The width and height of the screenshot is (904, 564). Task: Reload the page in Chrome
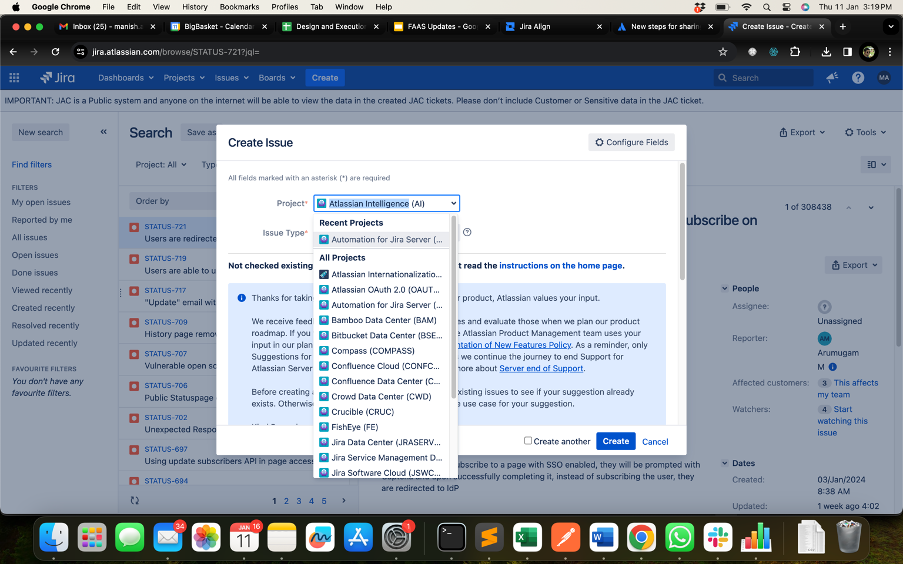coord(55,52)
